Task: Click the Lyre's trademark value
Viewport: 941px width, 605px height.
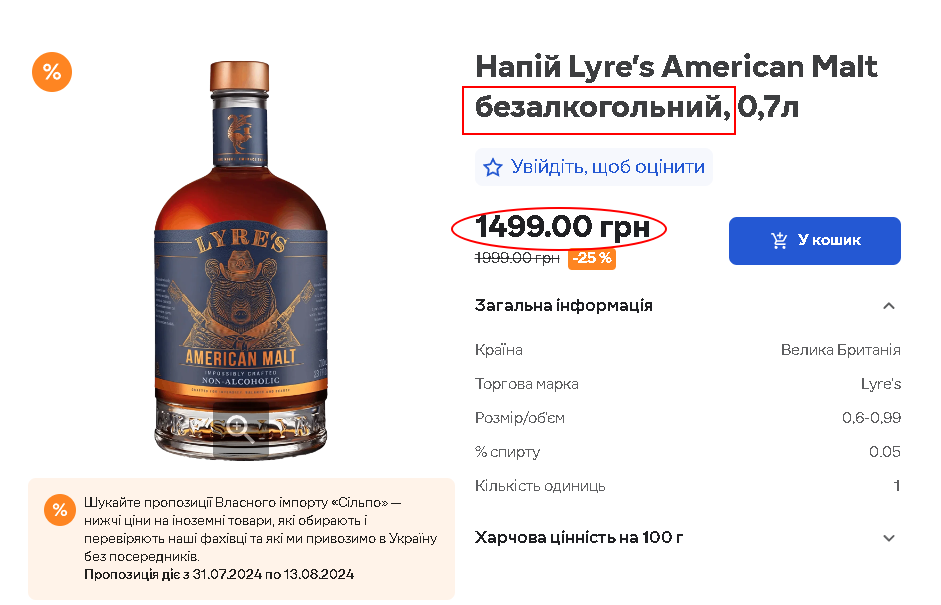Action: click(x=880, y=384)
